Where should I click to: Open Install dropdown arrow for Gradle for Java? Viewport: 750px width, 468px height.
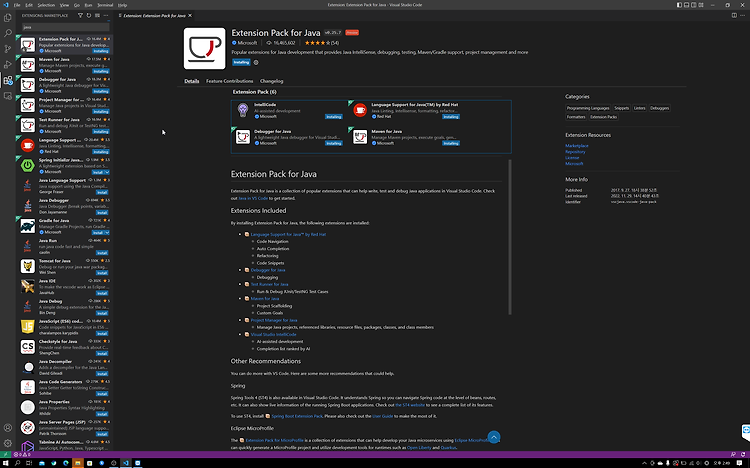[x=107, y=233]
